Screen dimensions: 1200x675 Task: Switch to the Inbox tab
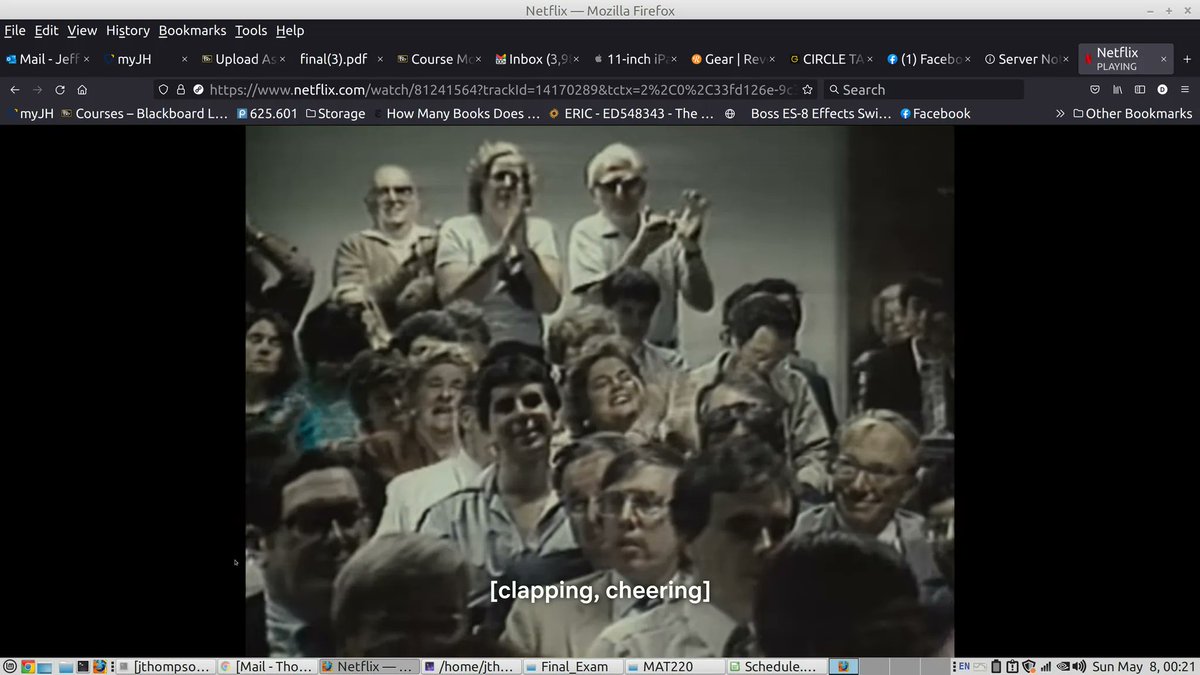click(537, 59)
